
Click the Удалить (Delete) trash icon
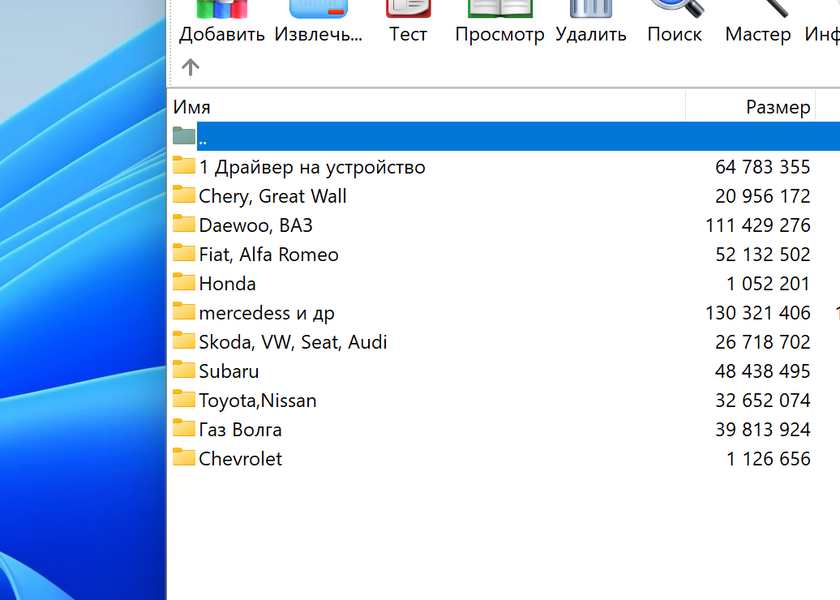pyautogui.click(x=591, y=9)
